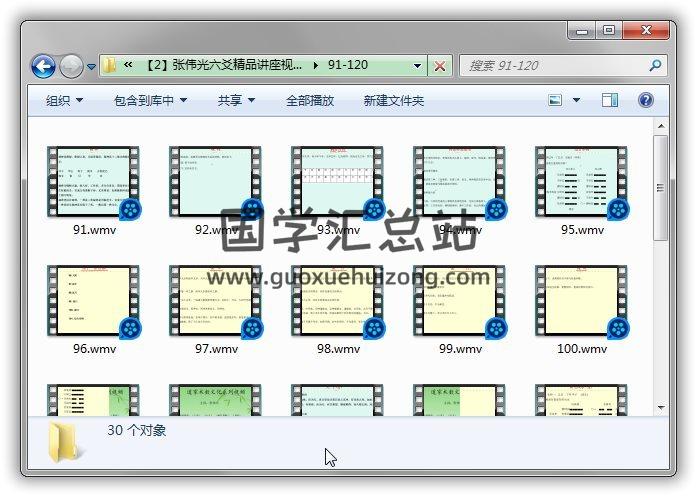Image resolution: width=697 pixels, height=497 pixels.
Task: Click the vertical scrollbar thumb
Action: tap(661, 188)
